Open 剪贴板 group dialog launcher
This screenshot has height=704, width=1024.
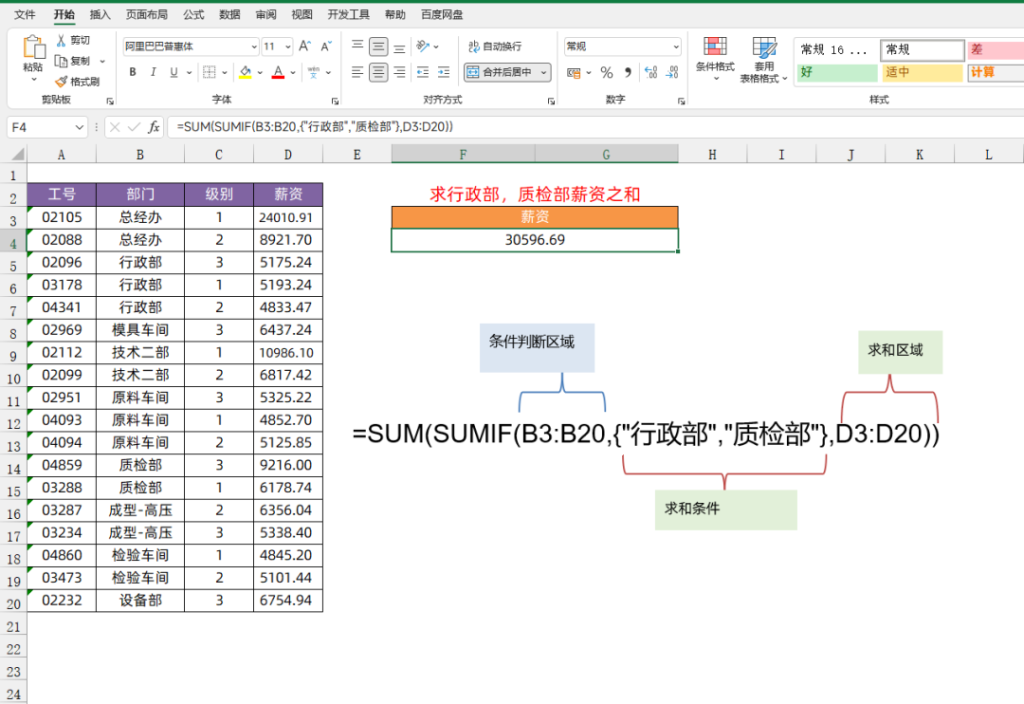pyautogui.click(x=110, y=101)
